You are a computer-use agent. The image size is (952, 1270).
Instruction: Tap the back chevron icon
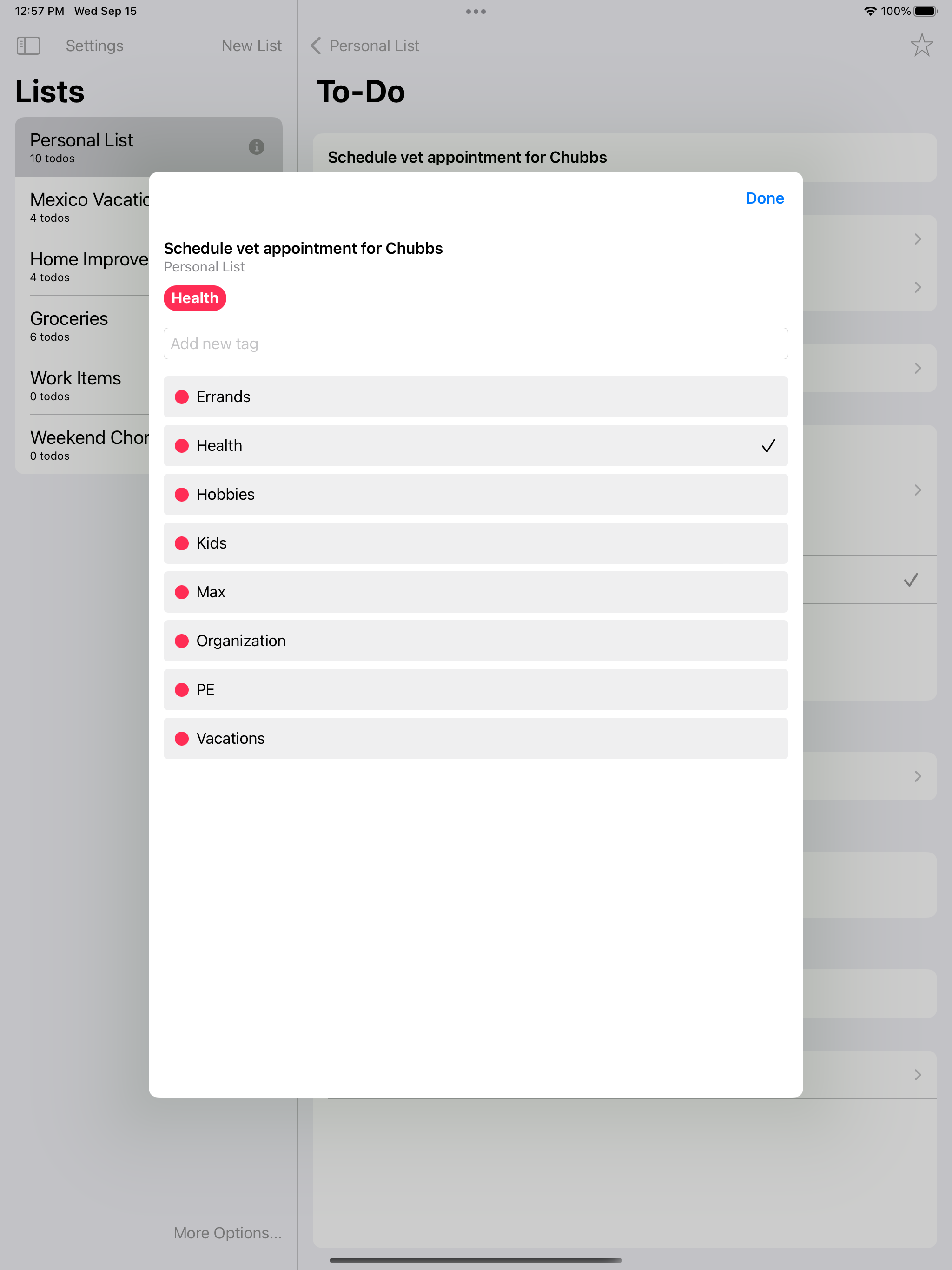[316, 46]
